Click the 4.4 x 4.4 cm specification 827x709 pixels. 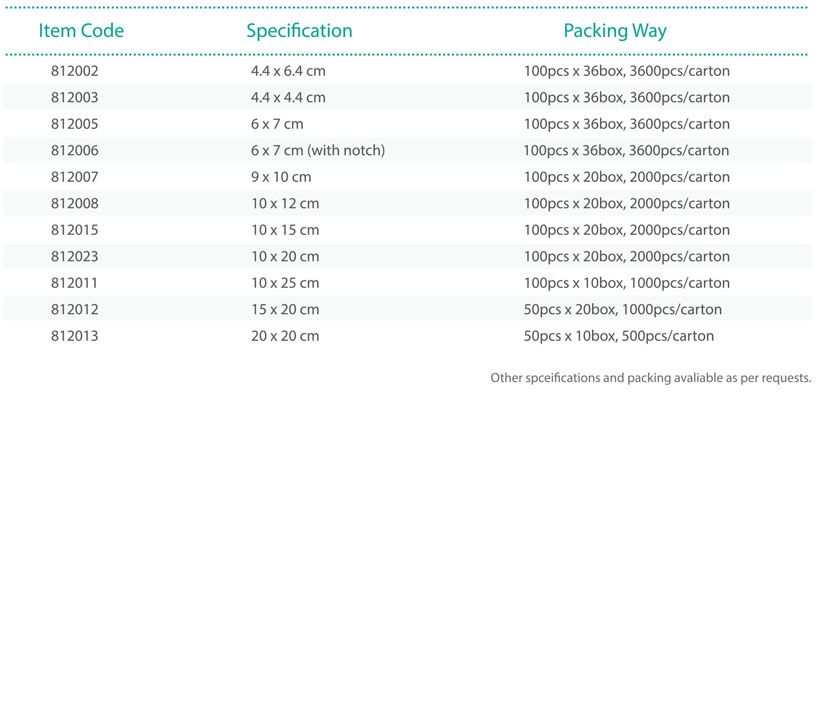289,97
